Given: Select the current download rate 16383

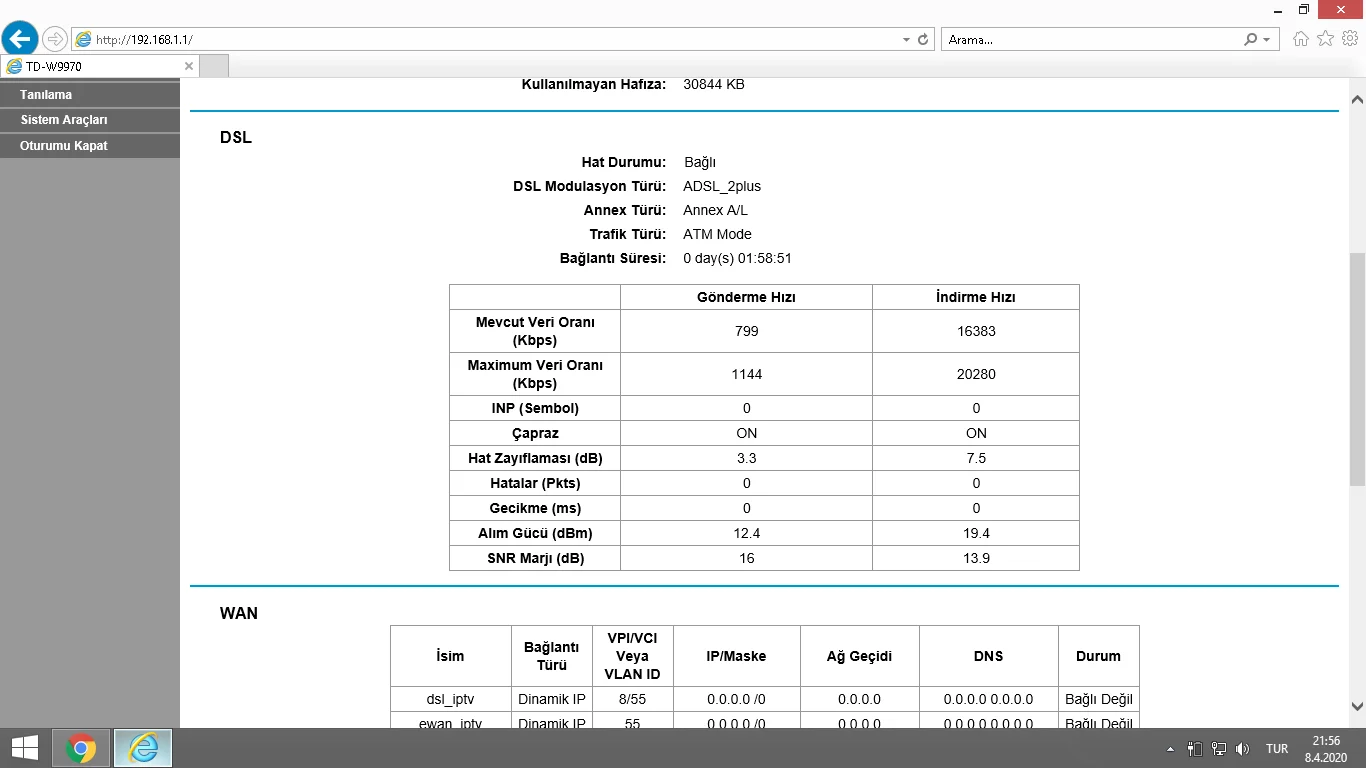Looking at the screenshot, I should pyautogui.click(x=976, y=331).
